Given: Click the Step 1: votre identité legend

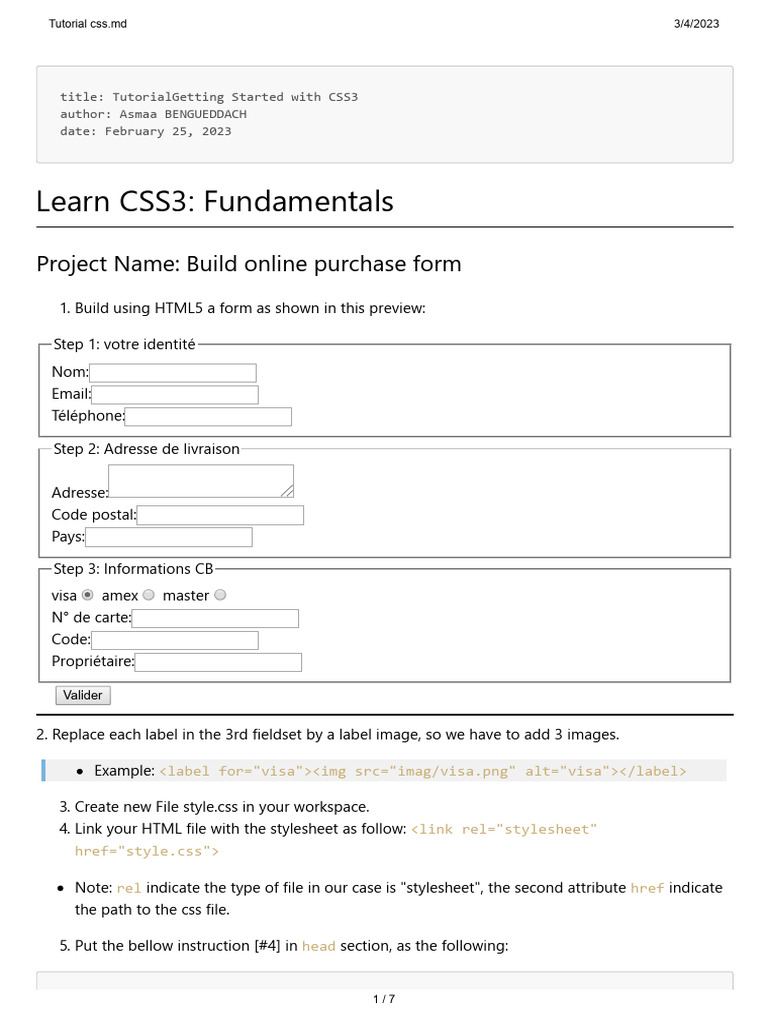Looking at the screenshot, I should pos(124,344).
